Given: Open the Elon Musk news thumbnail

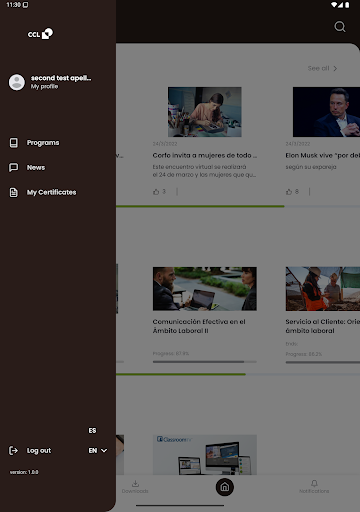Looking at the screenshot, I should (x=326, y=112).
